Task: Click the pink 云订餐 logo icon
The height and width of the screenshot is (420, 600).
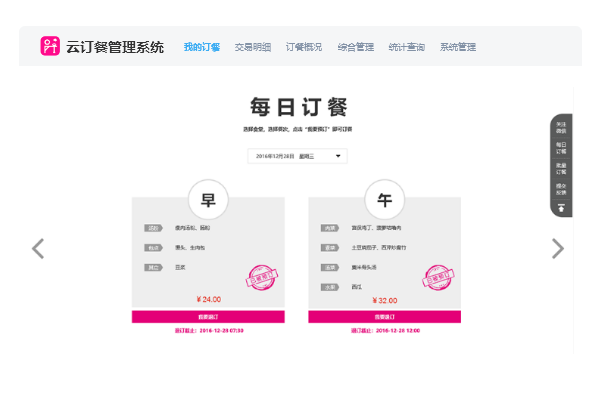Action: [50, 47]
